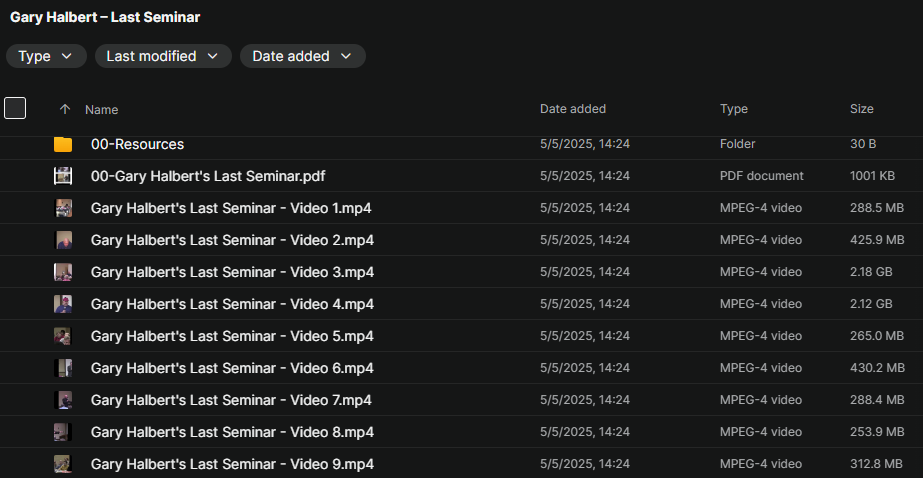Click the sort ascending arrow icon

pos(65,109)
